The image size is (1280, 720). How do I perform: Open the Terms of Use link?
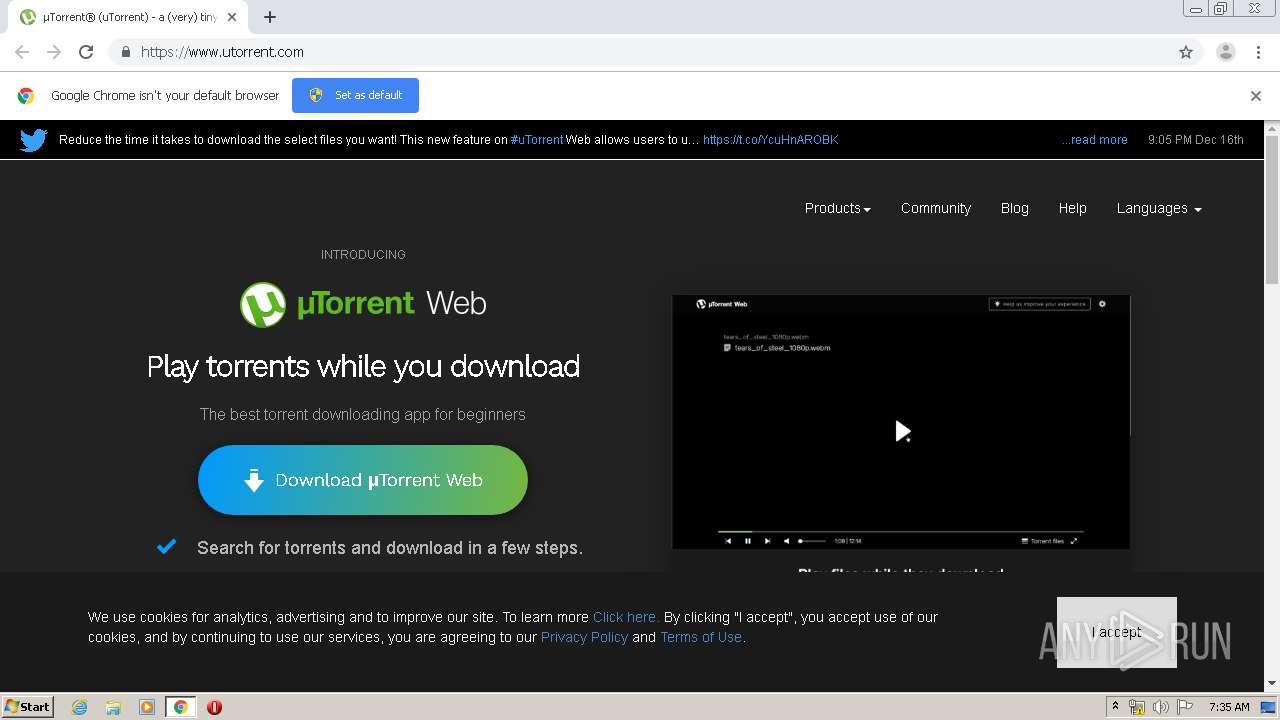point(701,637)
